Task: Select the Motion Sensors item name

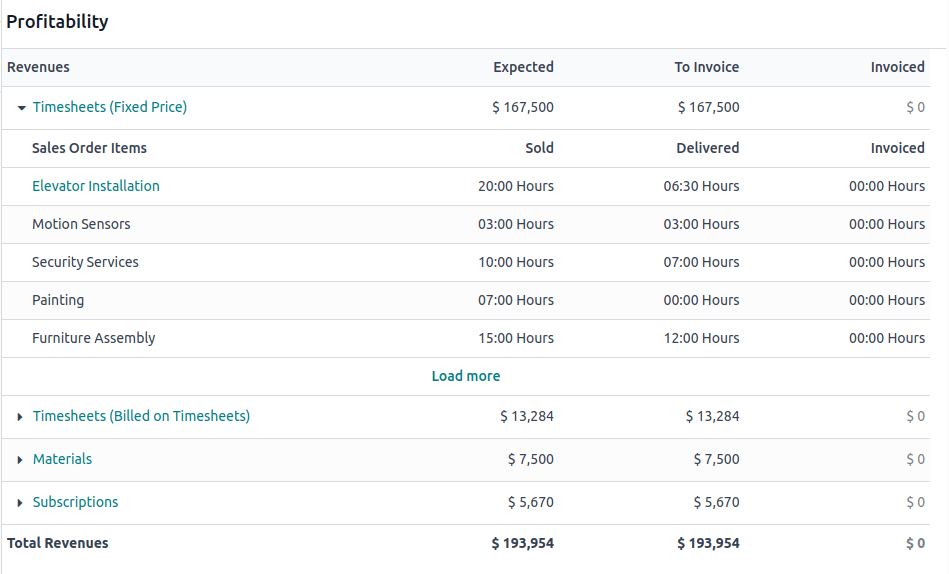Action: (81, 224)
